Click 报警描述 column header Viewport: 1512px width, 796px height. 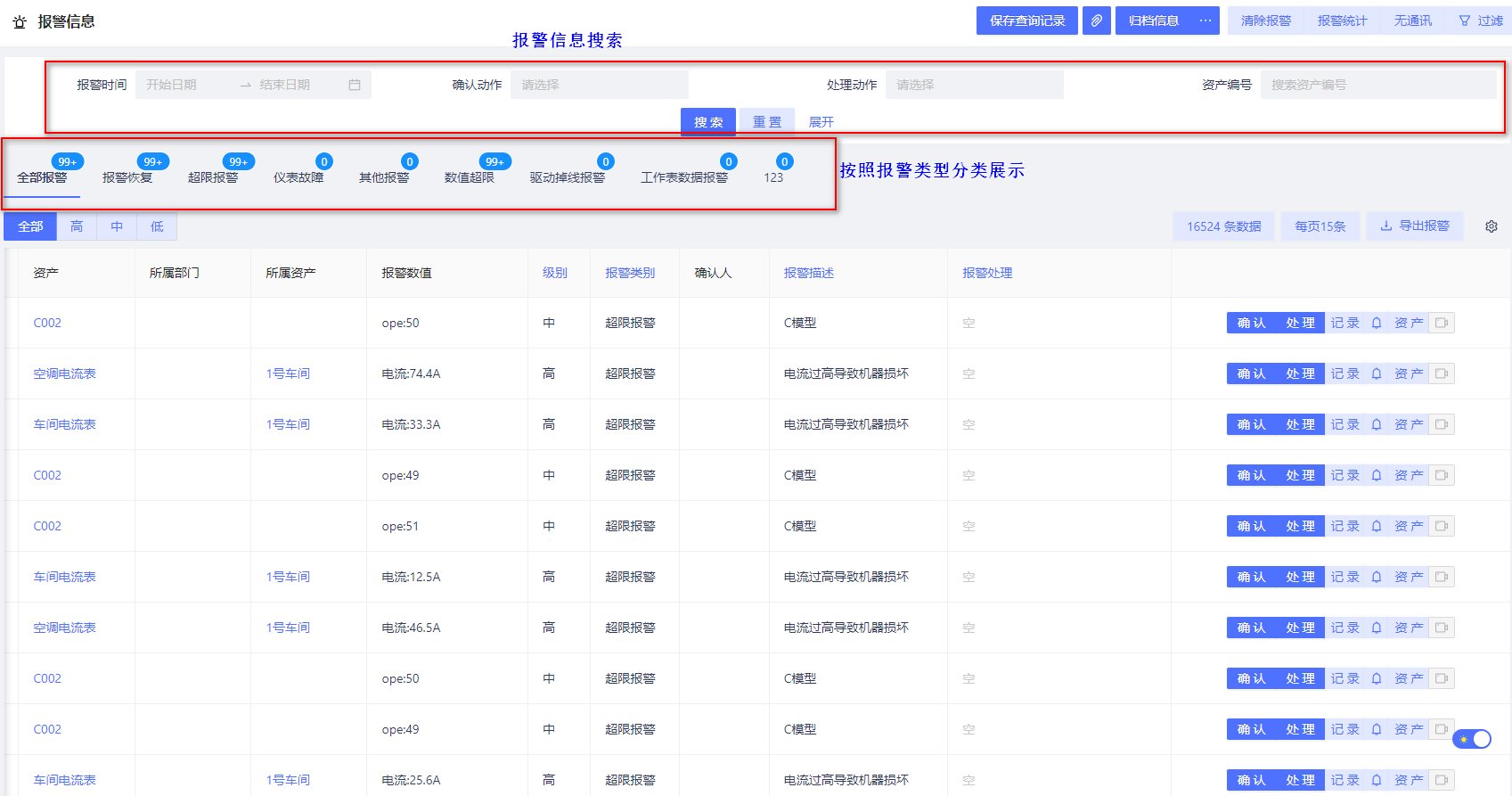pos(809,273)
